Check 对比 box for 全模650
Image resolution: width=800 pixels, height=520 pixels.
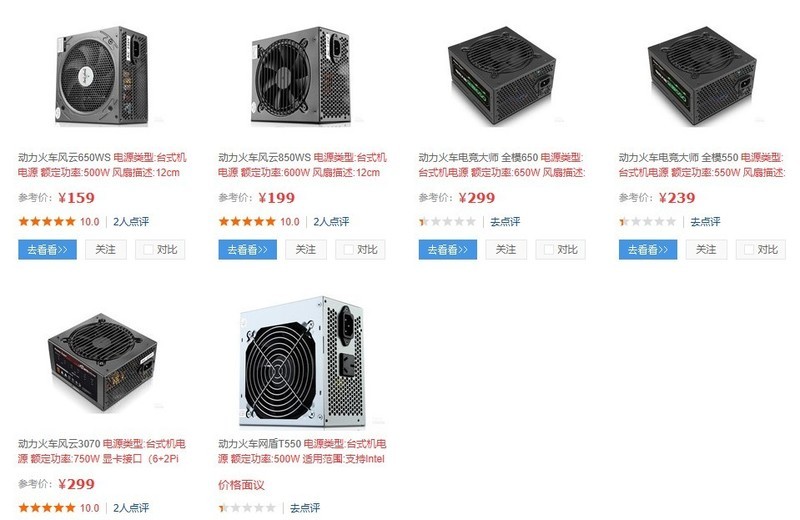549,250
